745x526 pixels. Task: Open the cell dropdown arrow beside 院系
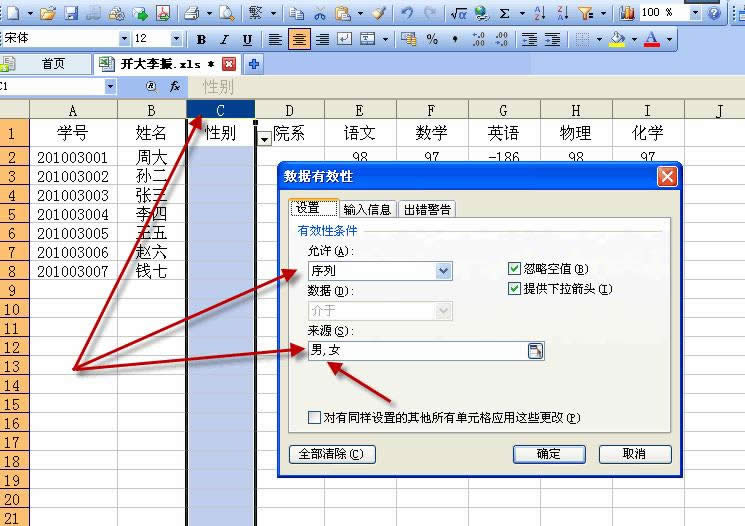(264, 139)
